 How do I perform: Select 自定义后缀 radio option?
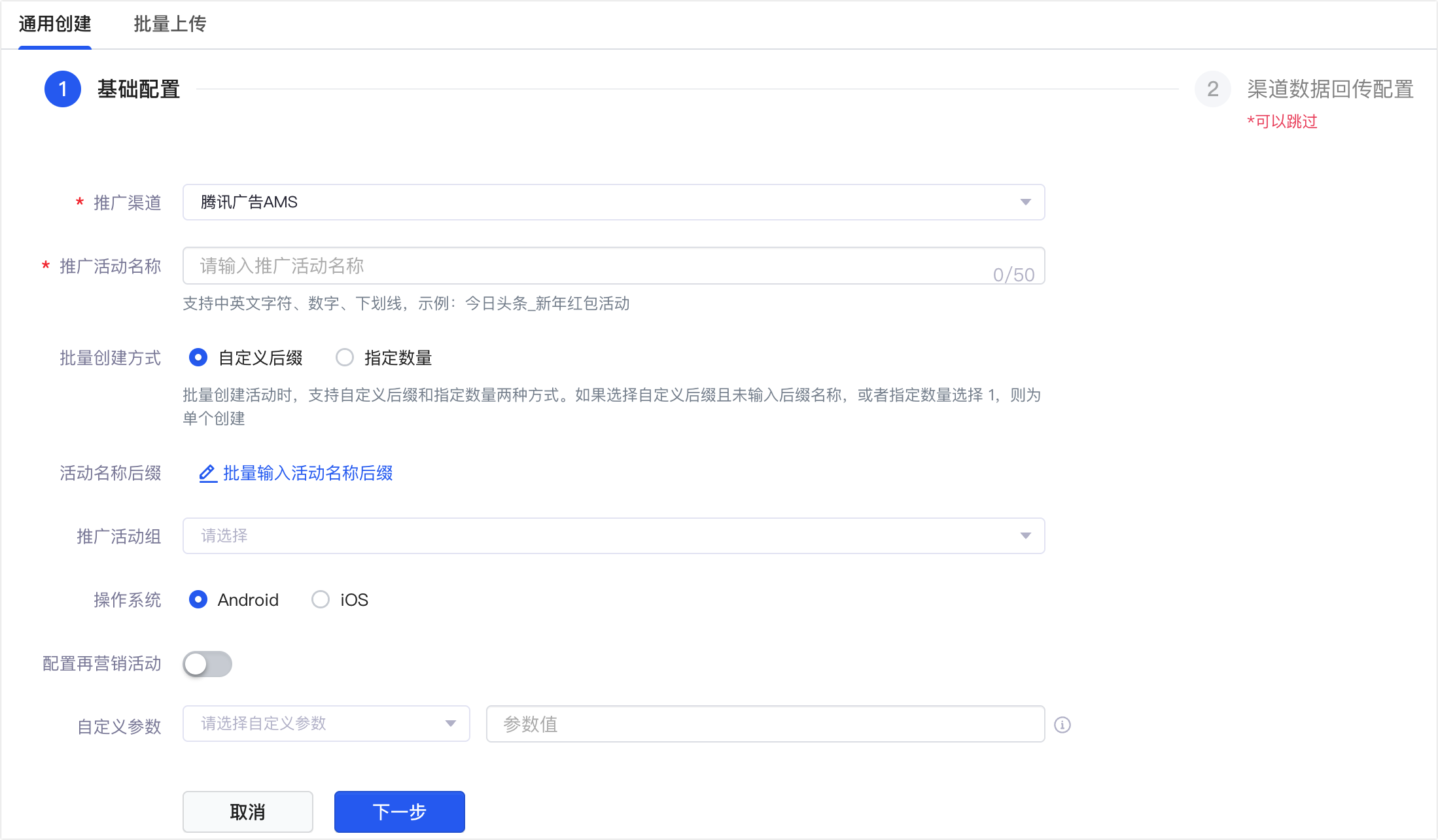click(198, 358)
